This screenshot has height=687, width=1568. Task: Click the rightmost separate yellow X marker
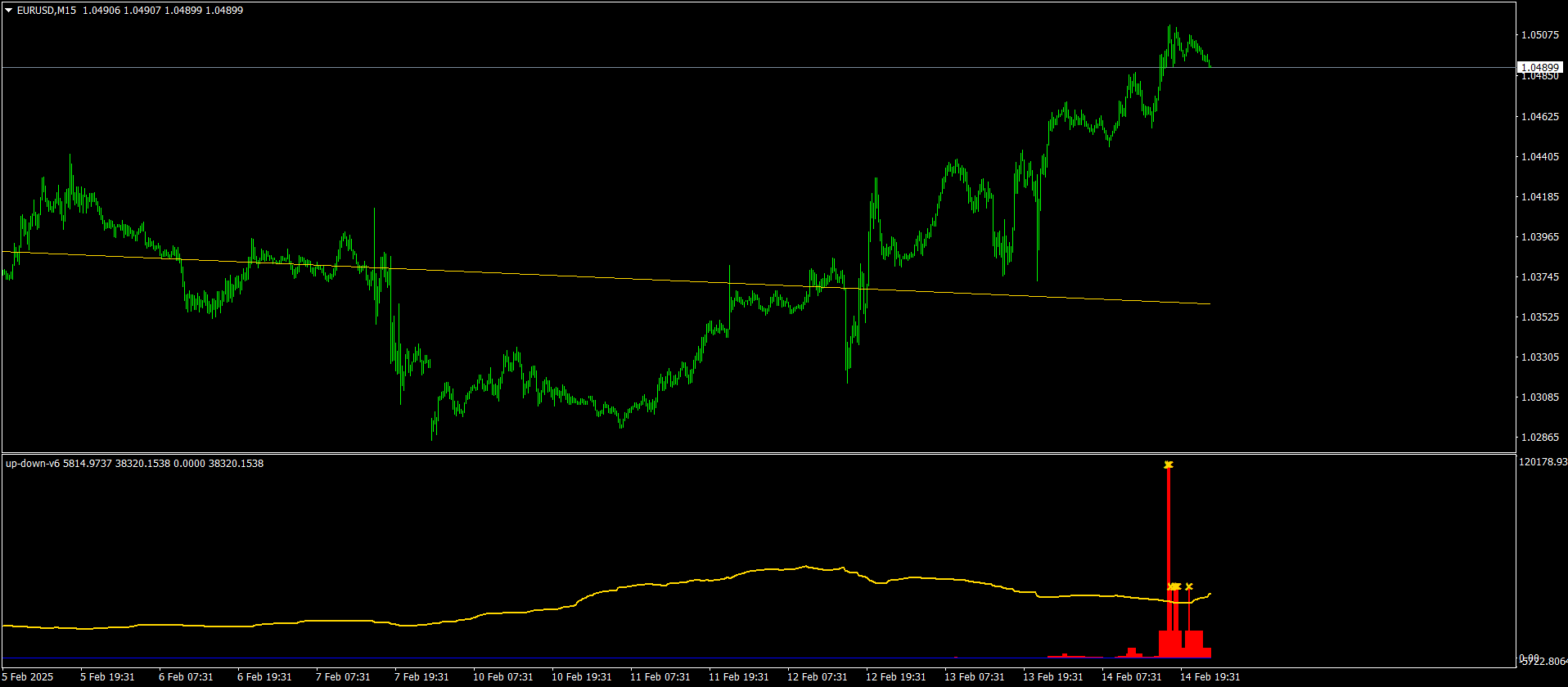click(x=1189, y=586)
